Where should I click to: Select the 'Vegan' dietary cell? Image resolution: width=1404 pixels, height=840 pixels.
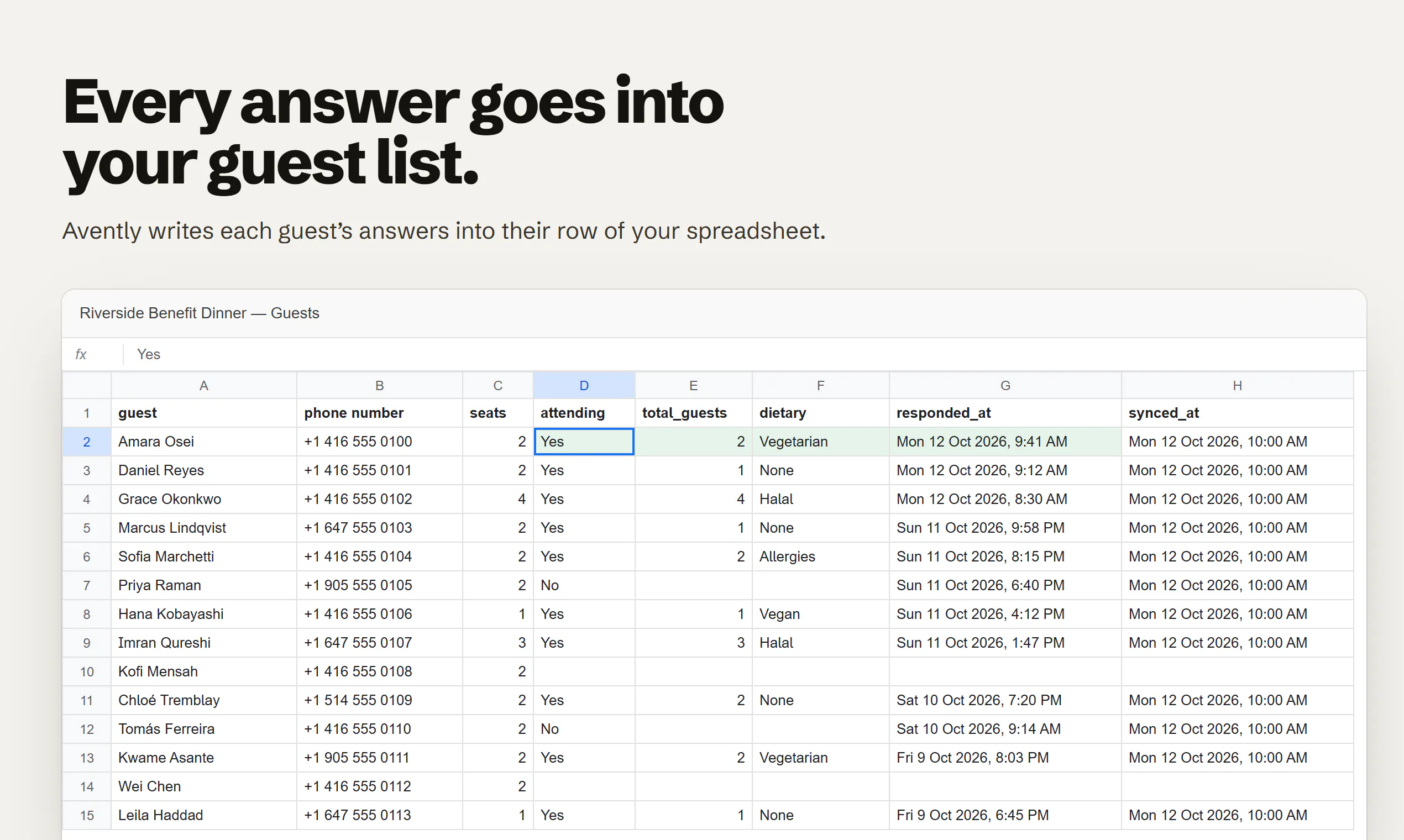click(x=820, y=614)
